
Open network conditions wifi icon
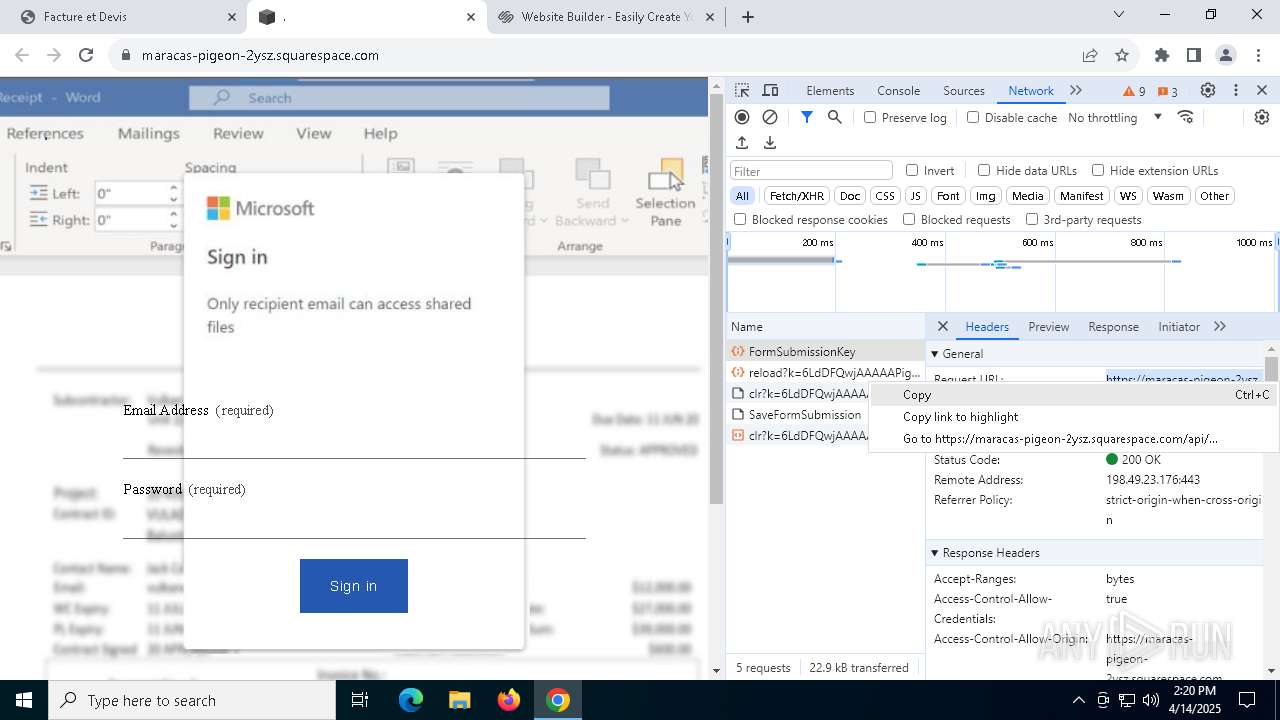pos(1186,117)
